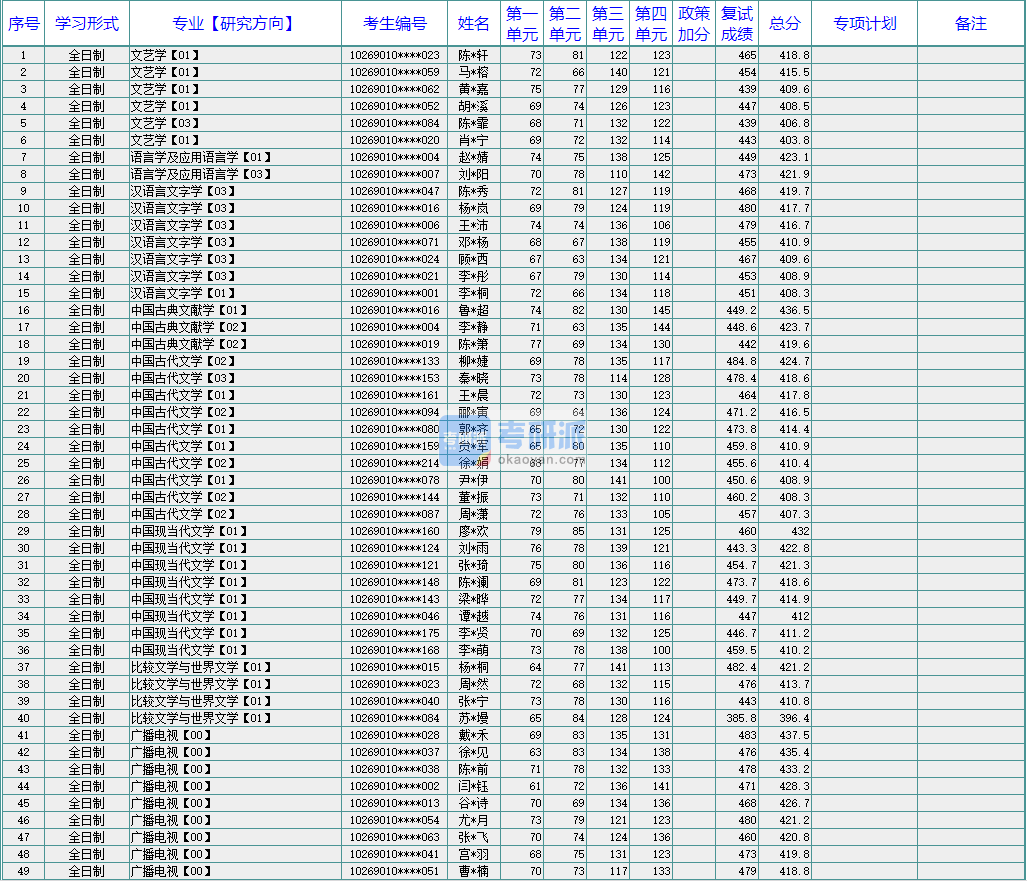Click candidate number 10269010****214
The height and width of the screenshot is (881, 1027).
pos(394,463)
